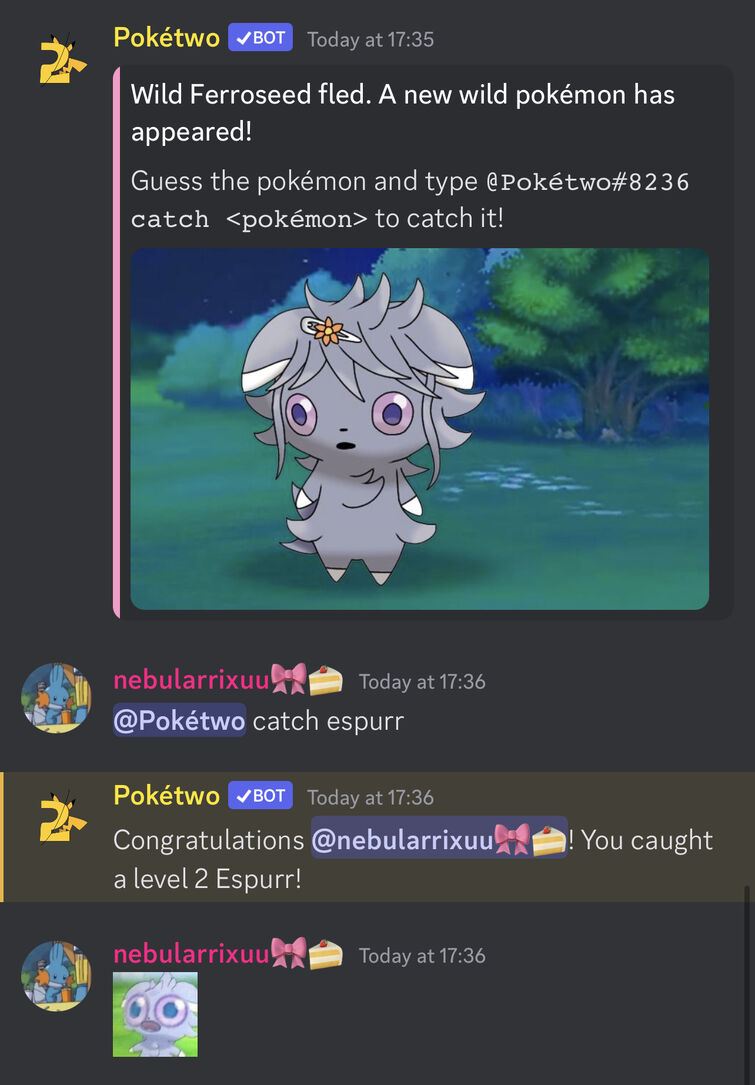Viewport: 755px width, 1085px height.
Task: Click the Today at 17:35 timestamp
Action: [370, 39]
